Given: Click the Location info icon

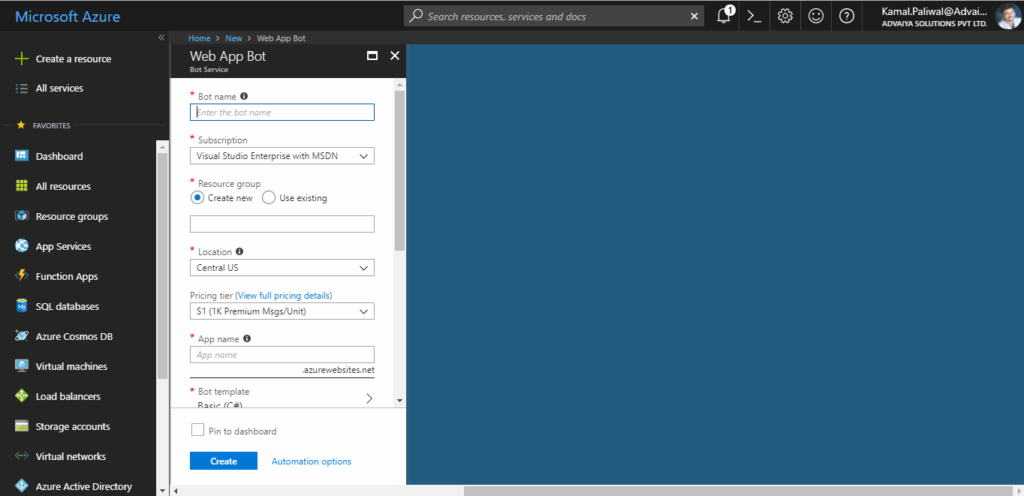Looking at the screenshot, I should click(239, 251).
